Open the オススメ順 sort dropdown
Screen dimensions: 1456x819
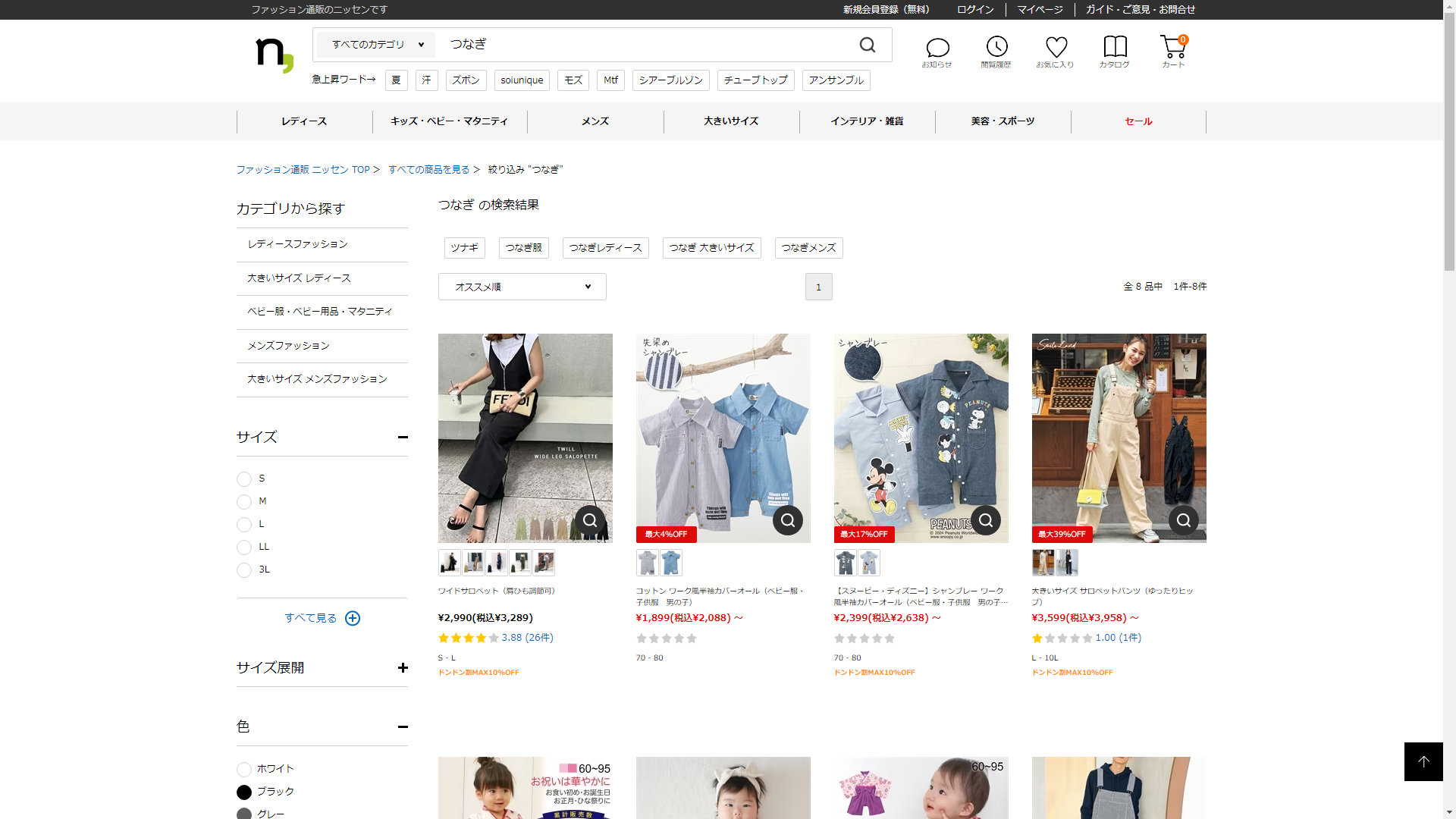coord(522,287)
